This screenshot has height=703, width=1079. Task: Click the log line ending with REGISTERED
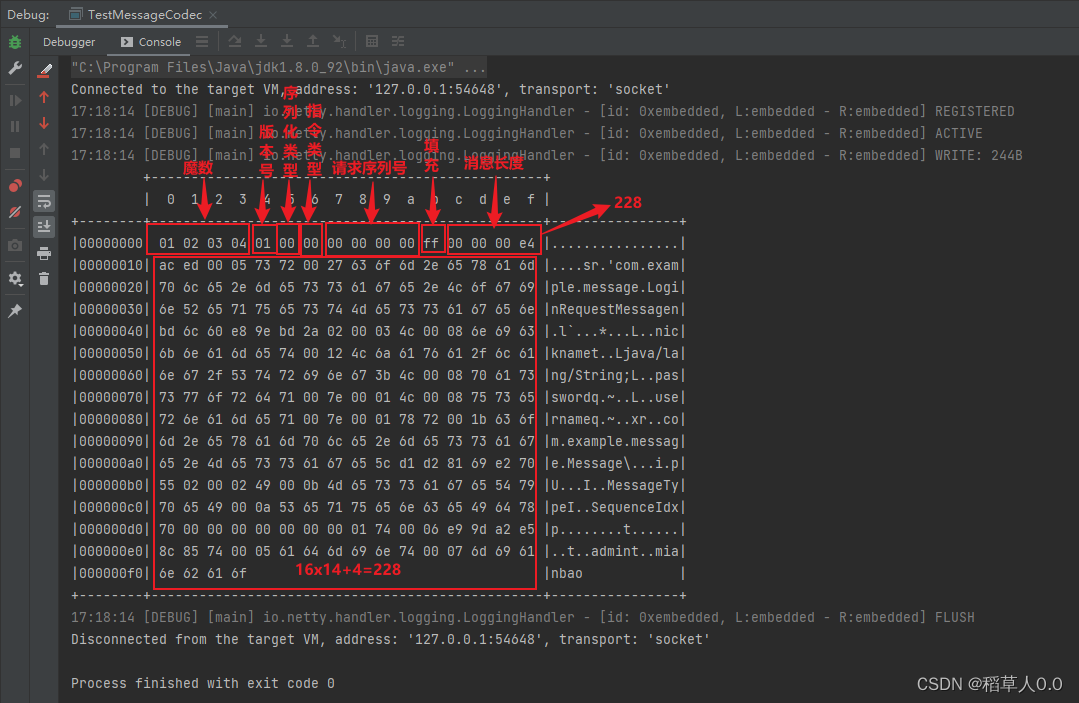tap(542, 111)
